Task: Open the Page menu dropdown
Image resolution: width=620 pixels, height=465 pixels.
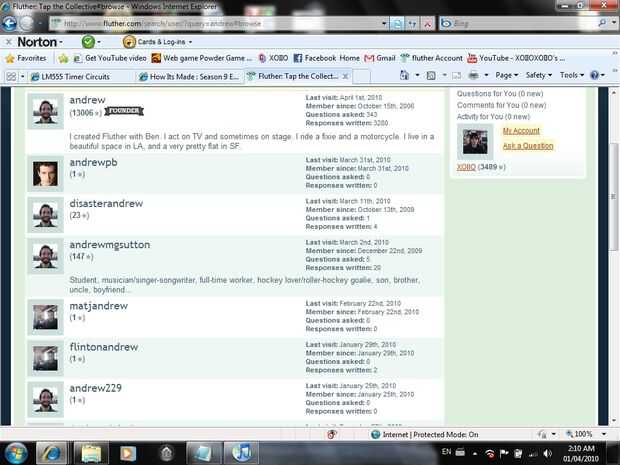Action: point(507,75)
